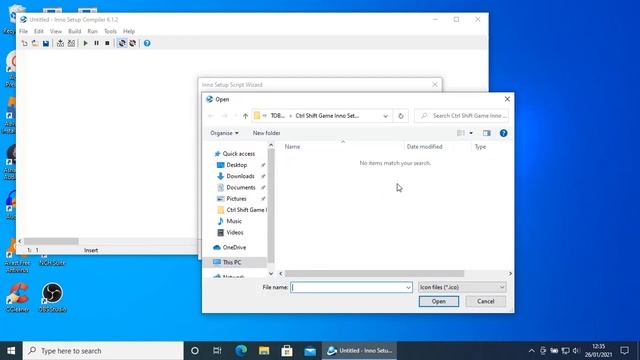
Task: Select OneDrive in navigation pane
Action: click(x=234, y=247)
